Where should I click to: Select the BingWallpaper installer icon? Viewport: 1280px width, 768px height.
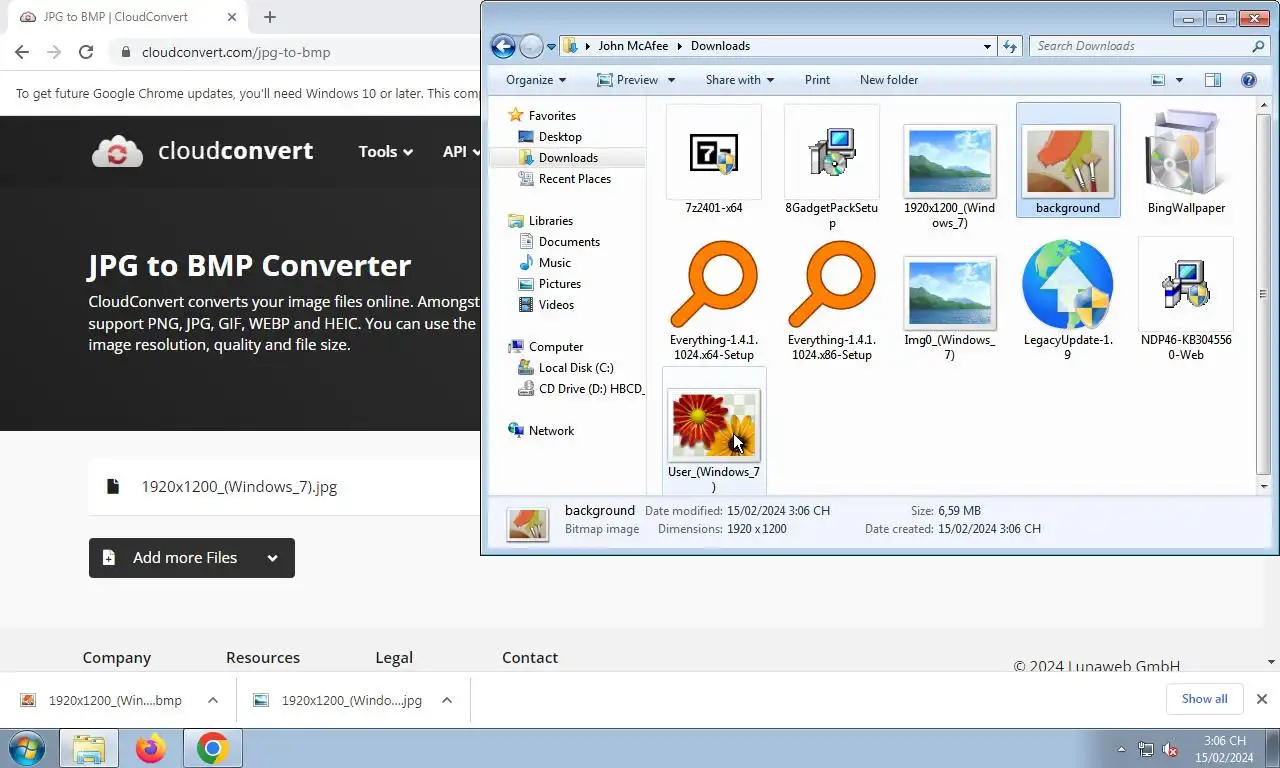[x=1186, y=155]
